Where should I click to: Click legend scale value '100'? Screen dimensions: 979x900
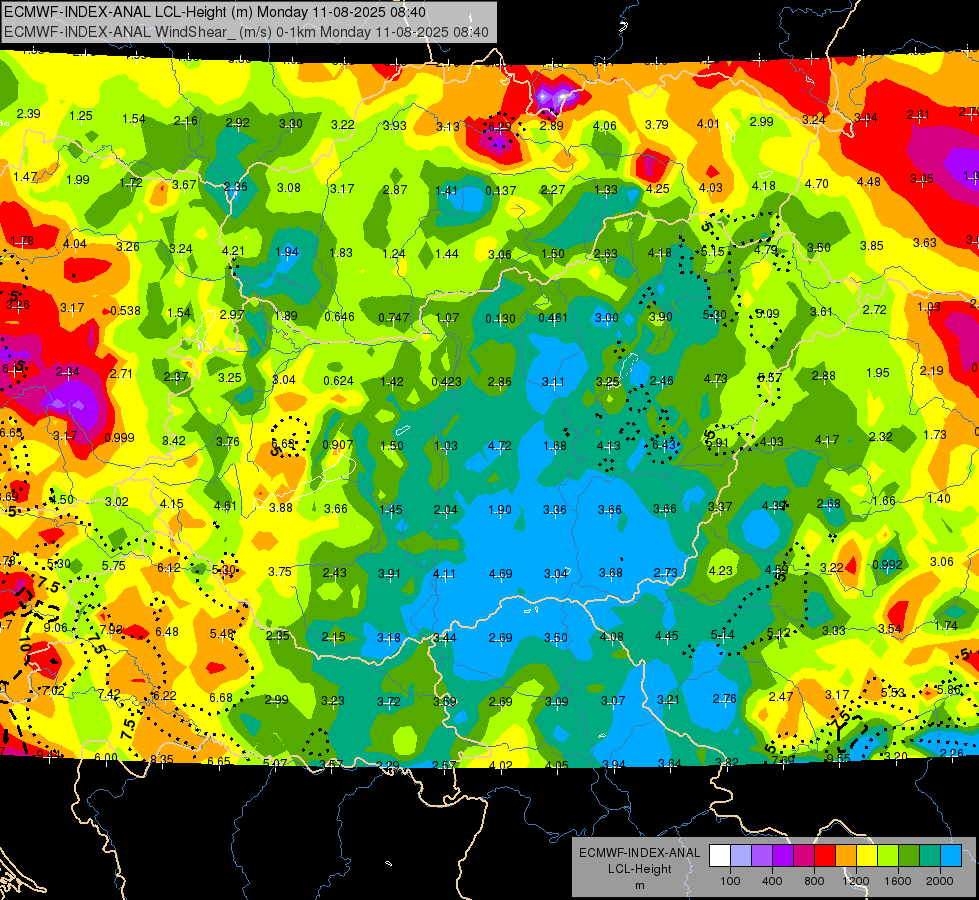point(730,881)
